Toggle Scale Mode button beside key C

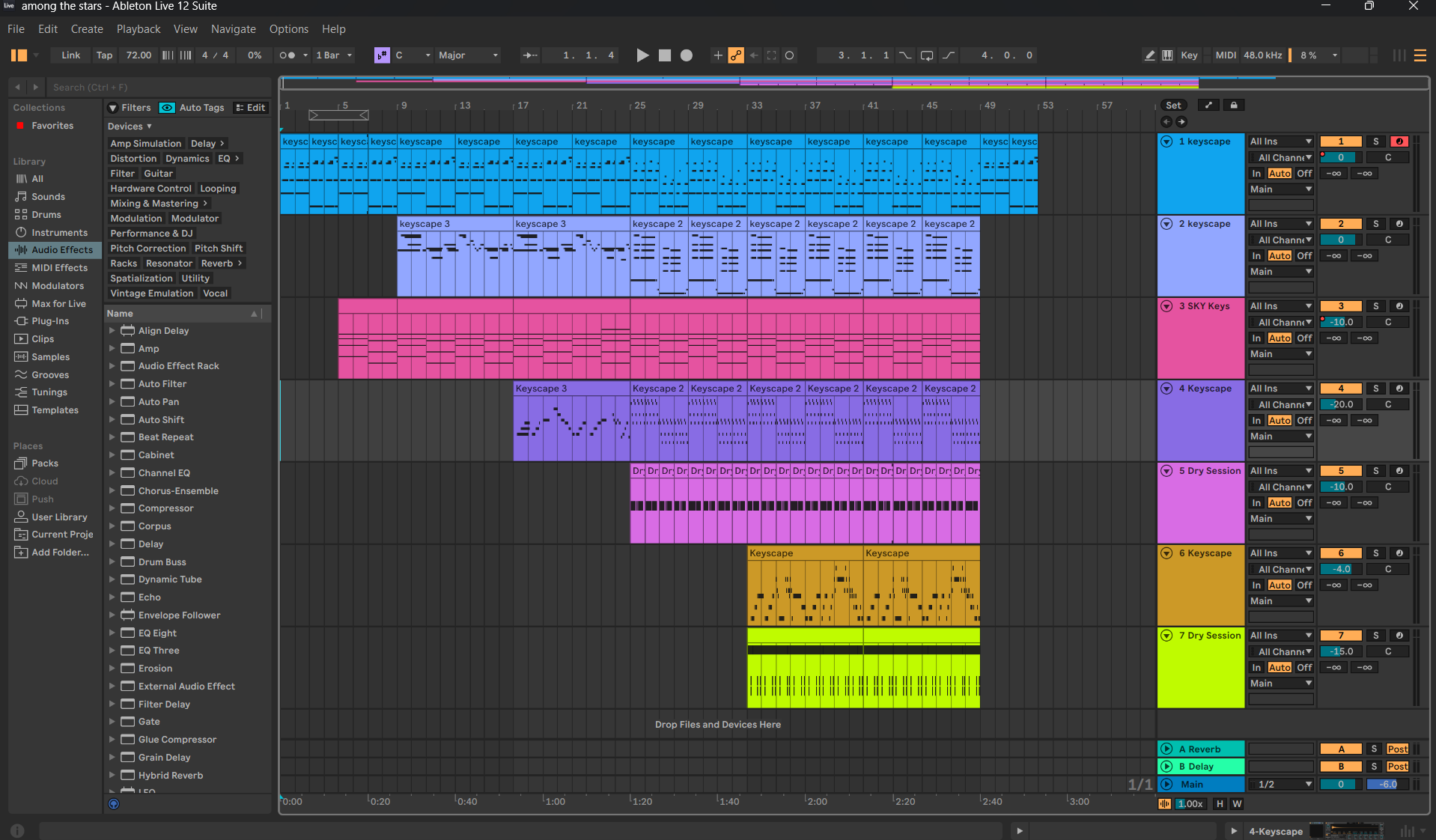[382, 55]
